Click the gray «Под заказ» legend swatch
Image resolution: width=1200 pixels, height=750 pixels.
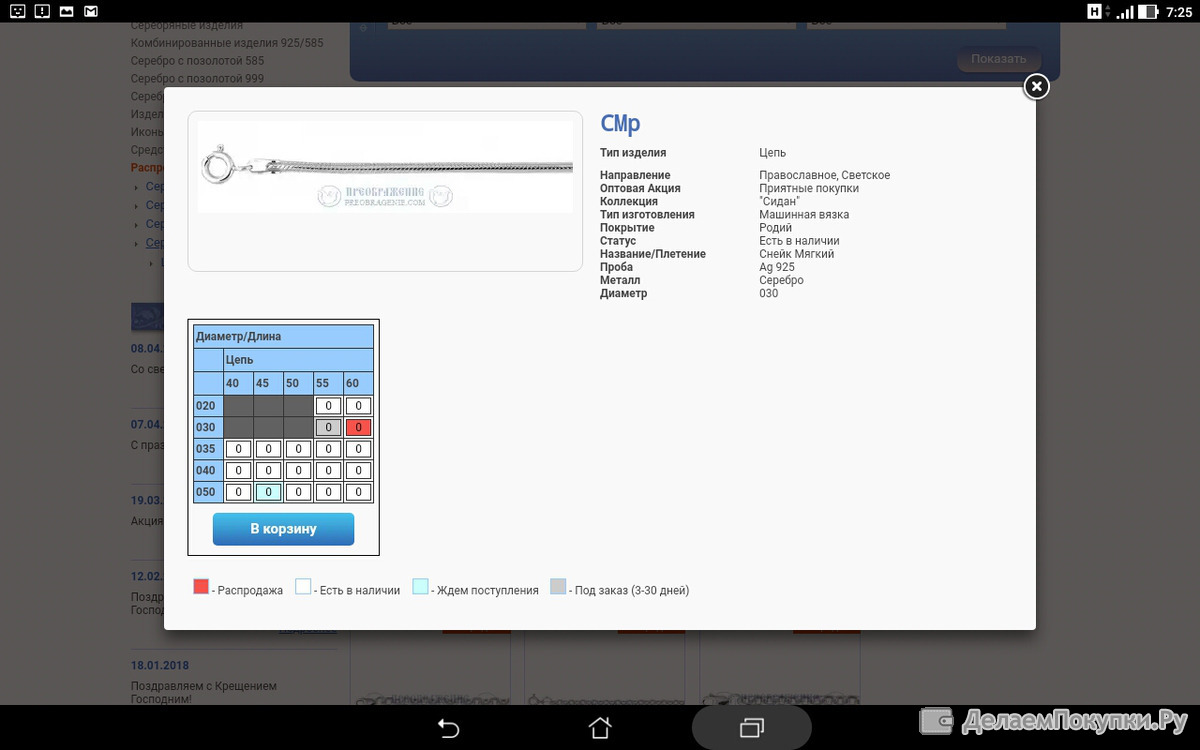pos(559,587)
